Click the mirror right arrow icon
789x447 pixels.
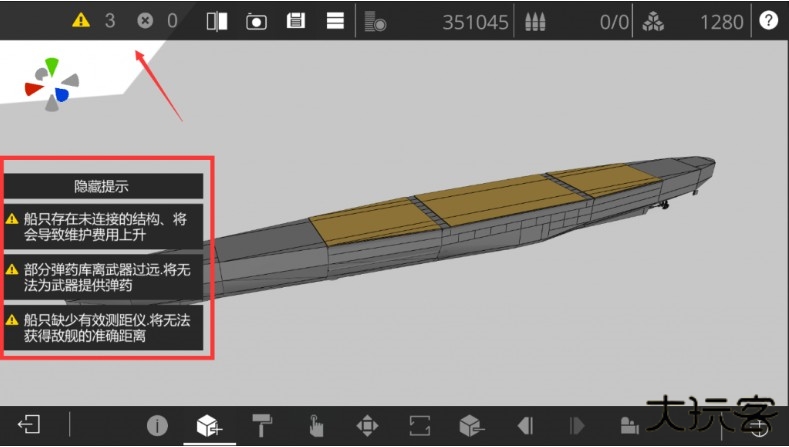pyautogui.click(x=577, y=425)
